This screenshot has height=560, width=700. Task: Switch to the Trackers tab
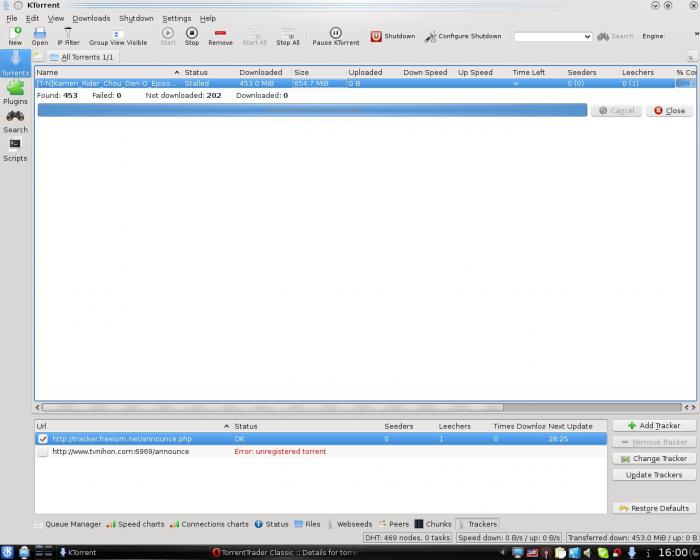477,524
